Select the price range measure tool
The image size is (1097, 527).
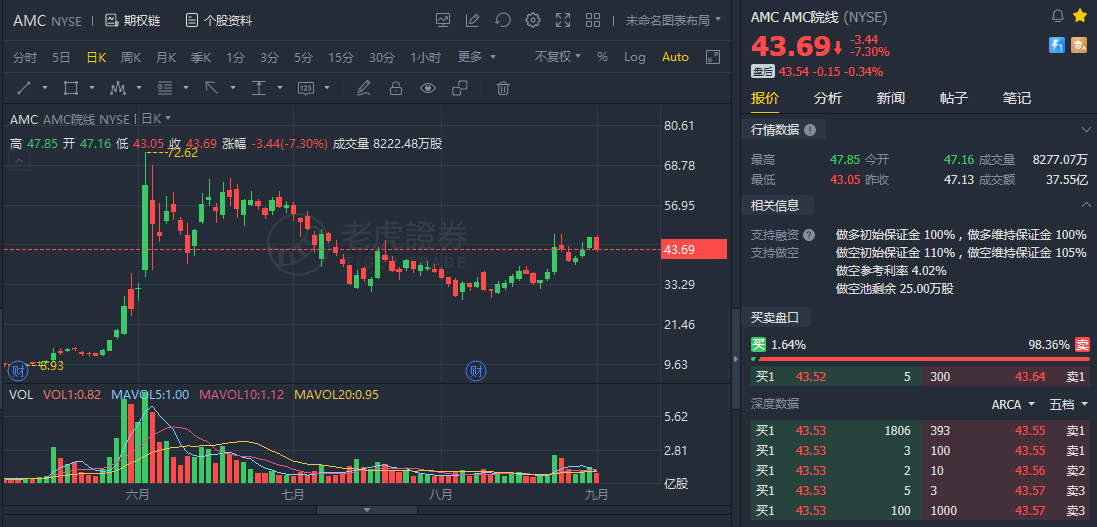pyautogui.click(x=259, y=88)
